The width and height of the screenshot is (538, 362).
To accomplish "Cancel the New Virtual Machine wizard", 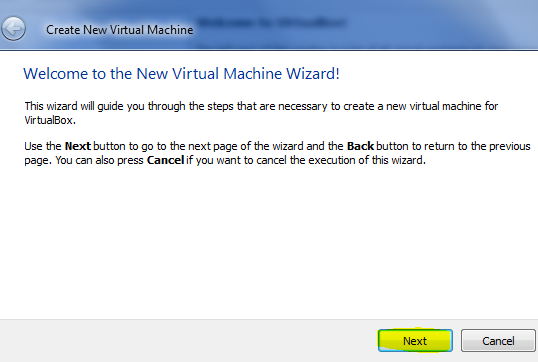I will (498, 341).
